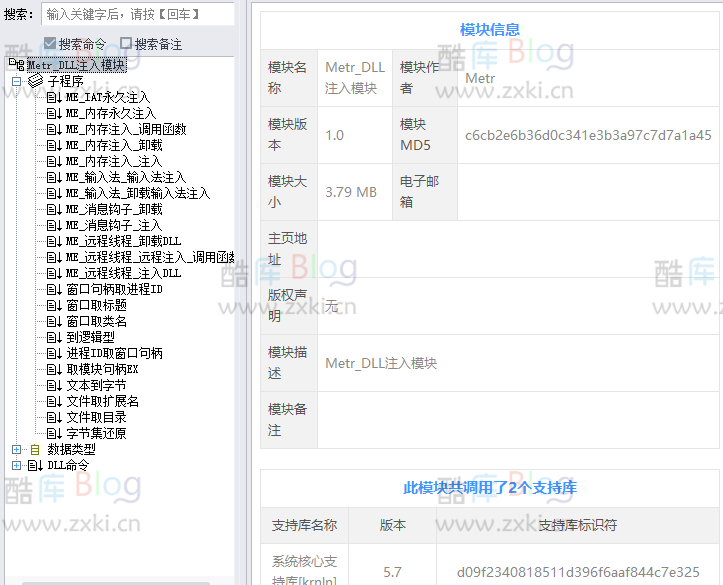Click the author value Metr

coord(480,78)
